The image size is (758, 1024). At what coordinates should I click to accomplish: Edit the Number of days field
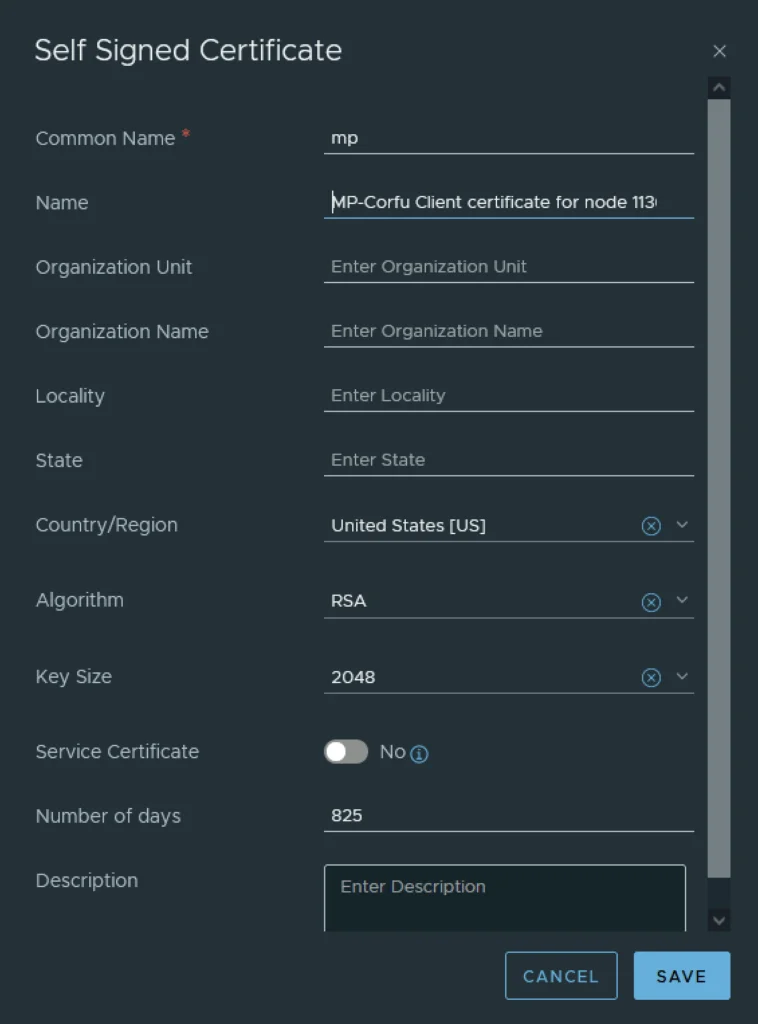point(509,816)
